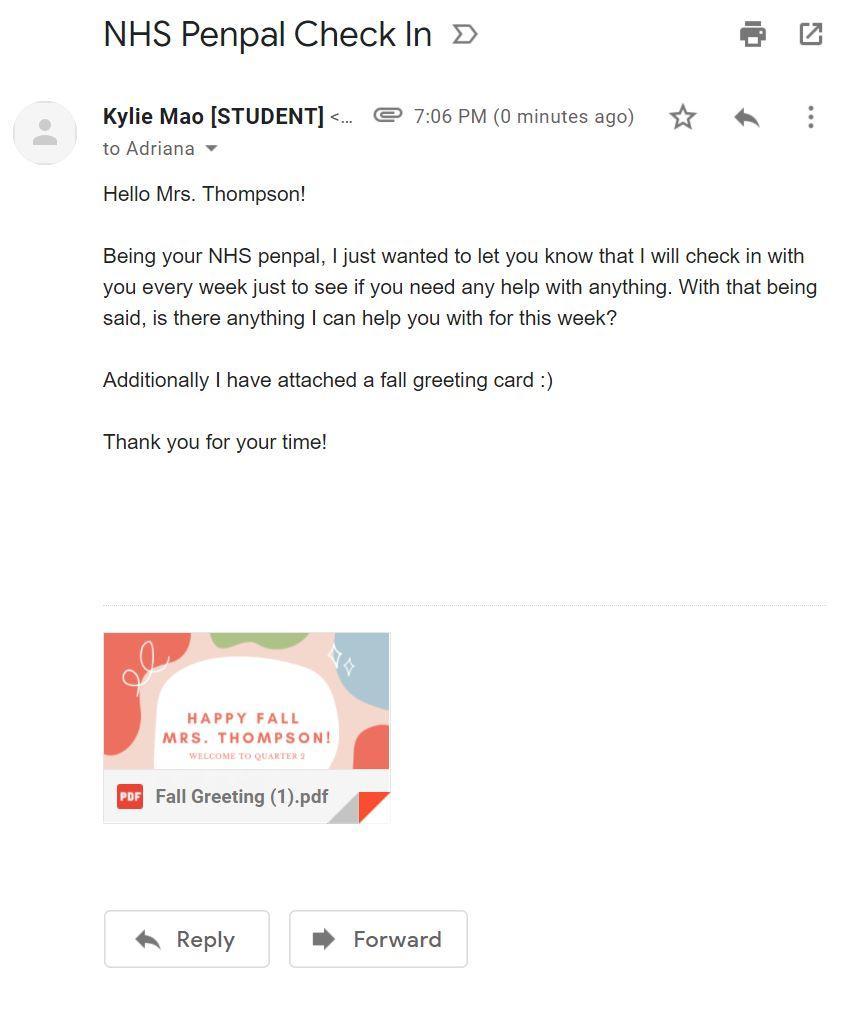Screen dimensions: 848x1019
Task: Star the message from Kylie Mao
Action: [682, 117]
